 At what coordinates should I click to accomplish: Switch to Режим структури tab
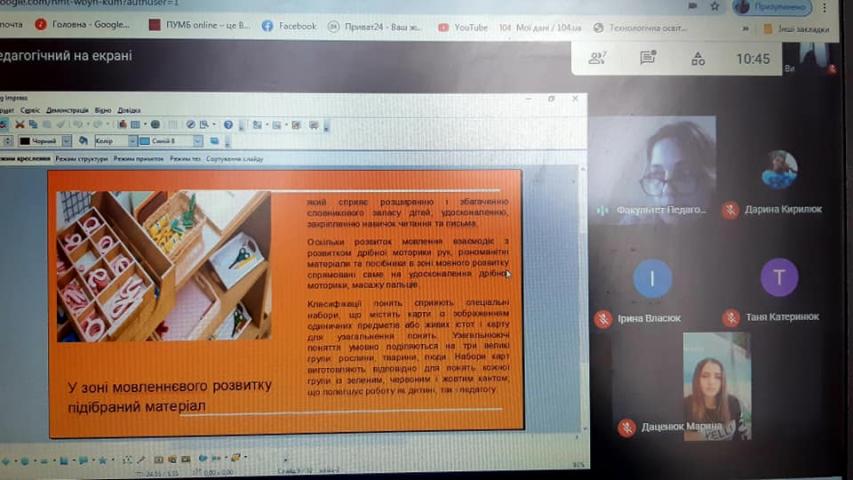click(82, 158)
